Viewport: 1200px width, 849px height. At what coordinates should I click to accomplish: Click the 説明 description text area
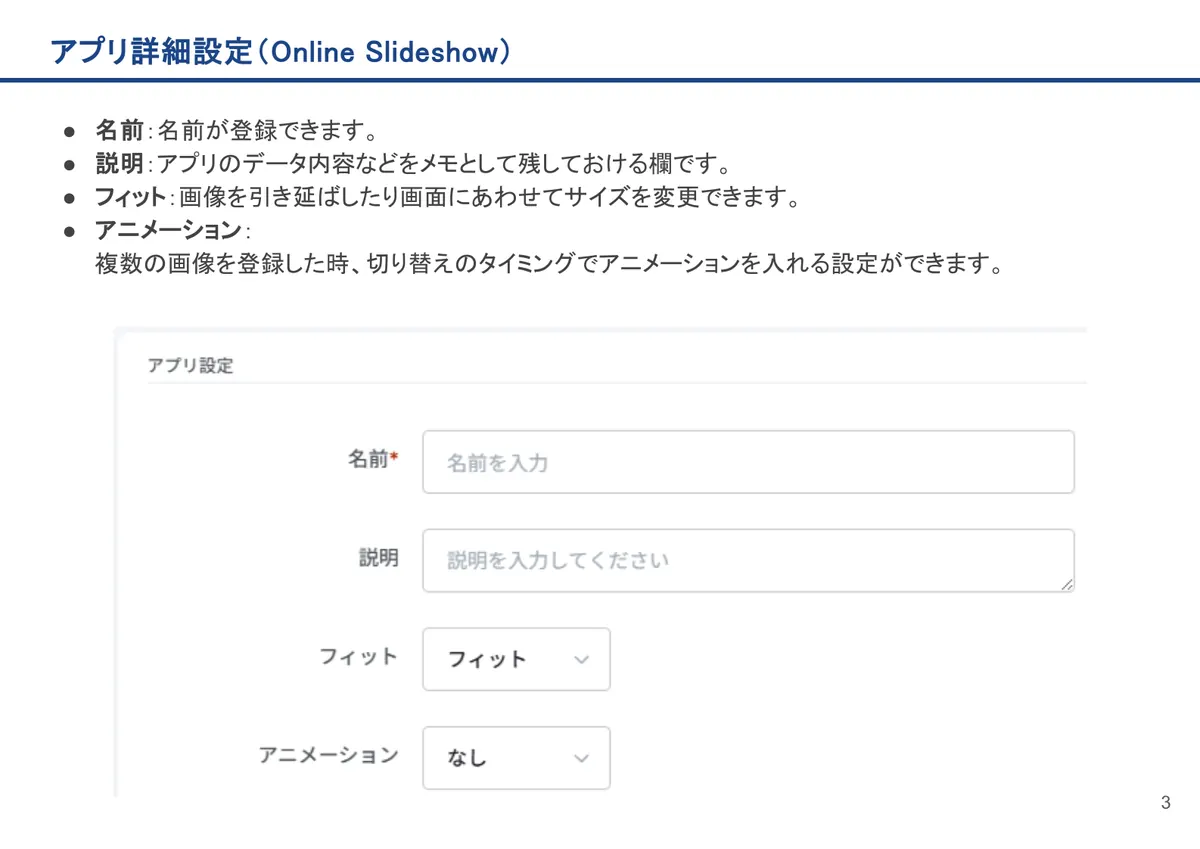point(748,560)
